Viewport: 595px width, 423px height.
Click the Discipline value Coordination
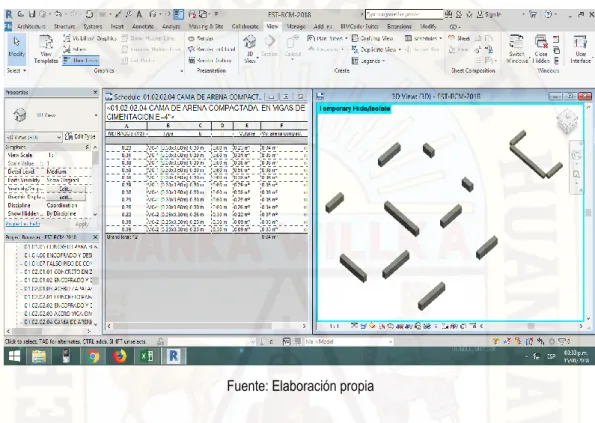62,205
